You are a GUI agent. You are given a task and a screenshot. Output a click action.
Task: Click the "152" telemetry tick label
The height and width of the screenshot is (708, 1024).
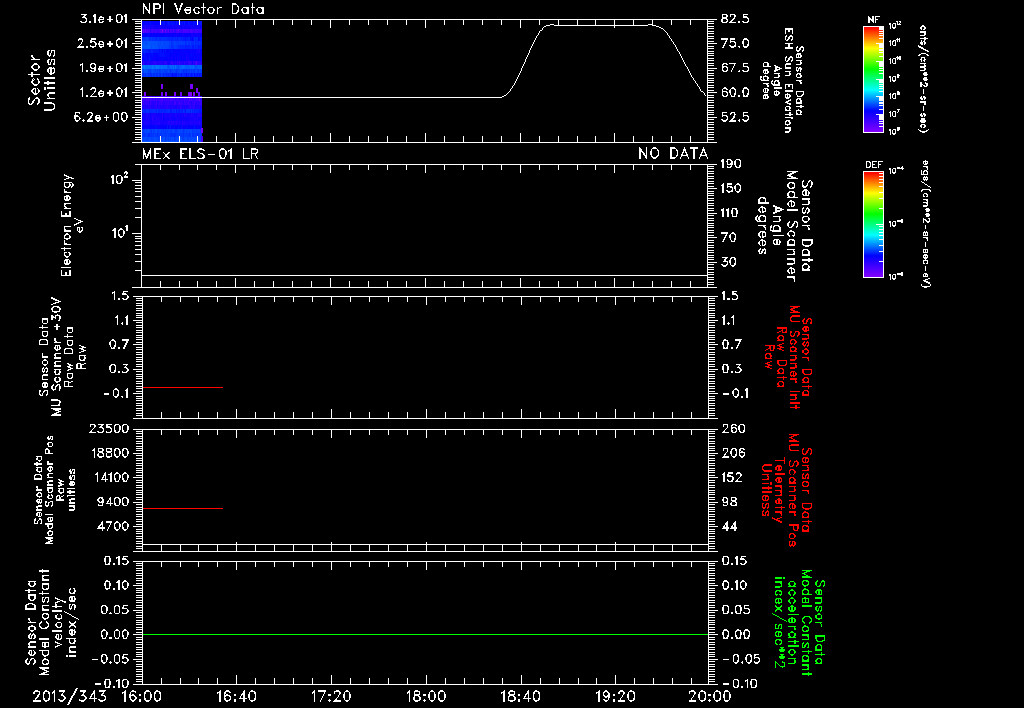click(x=733, y=477)
